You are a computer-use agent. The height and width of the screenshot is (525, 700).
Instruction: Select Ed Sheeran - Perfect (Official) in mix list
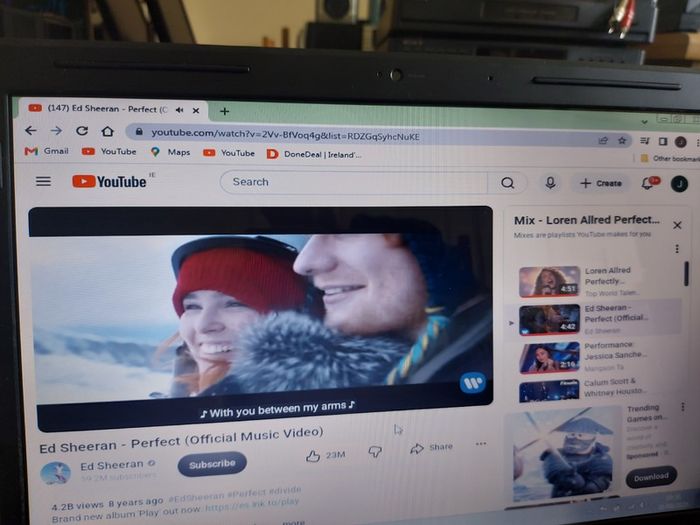[x=594, y=320]
